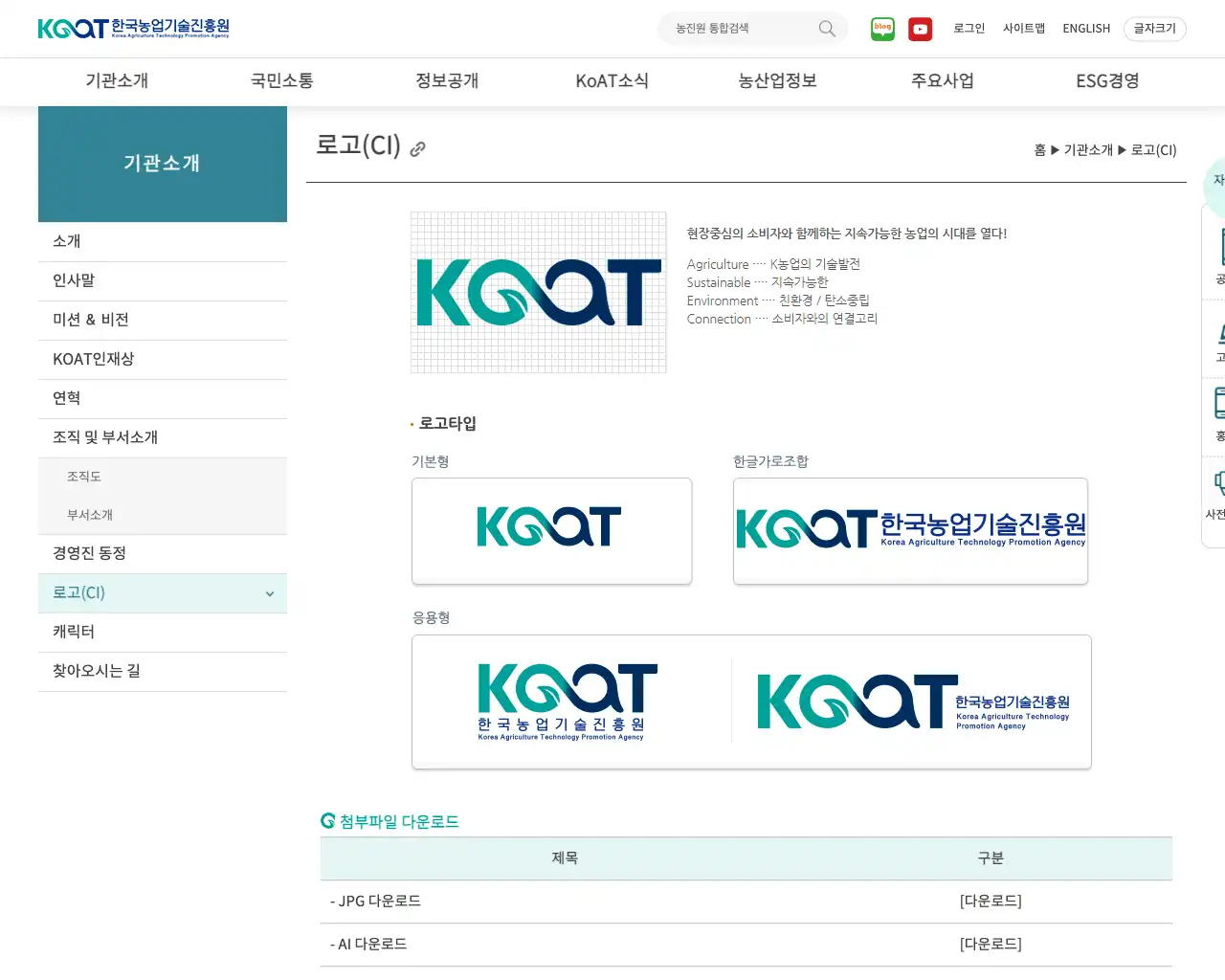Click the KOAT logo in header

coord(134,28)
